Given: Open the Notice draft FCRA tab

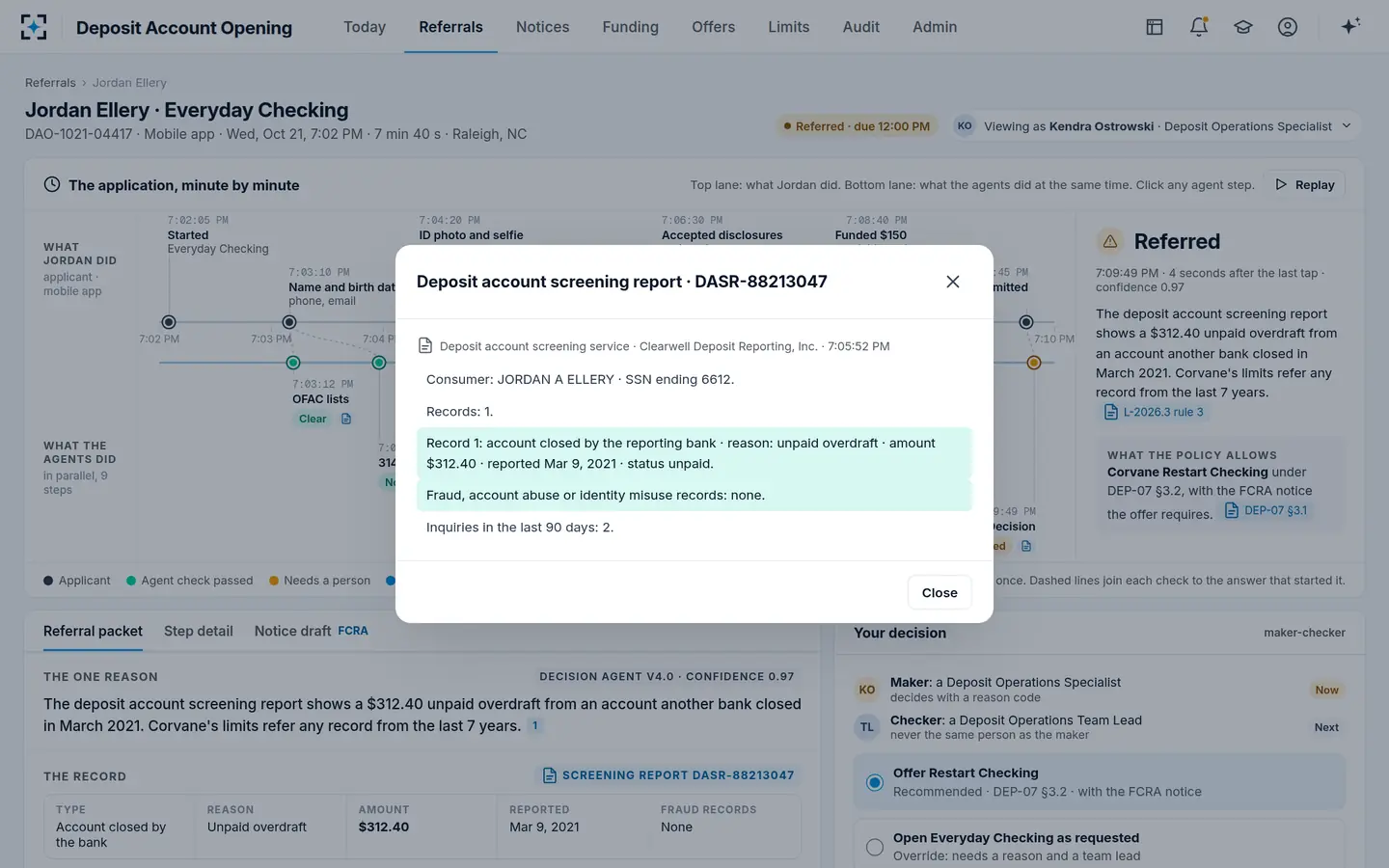Looking at the screenshot, I should [x=312, y=631].
